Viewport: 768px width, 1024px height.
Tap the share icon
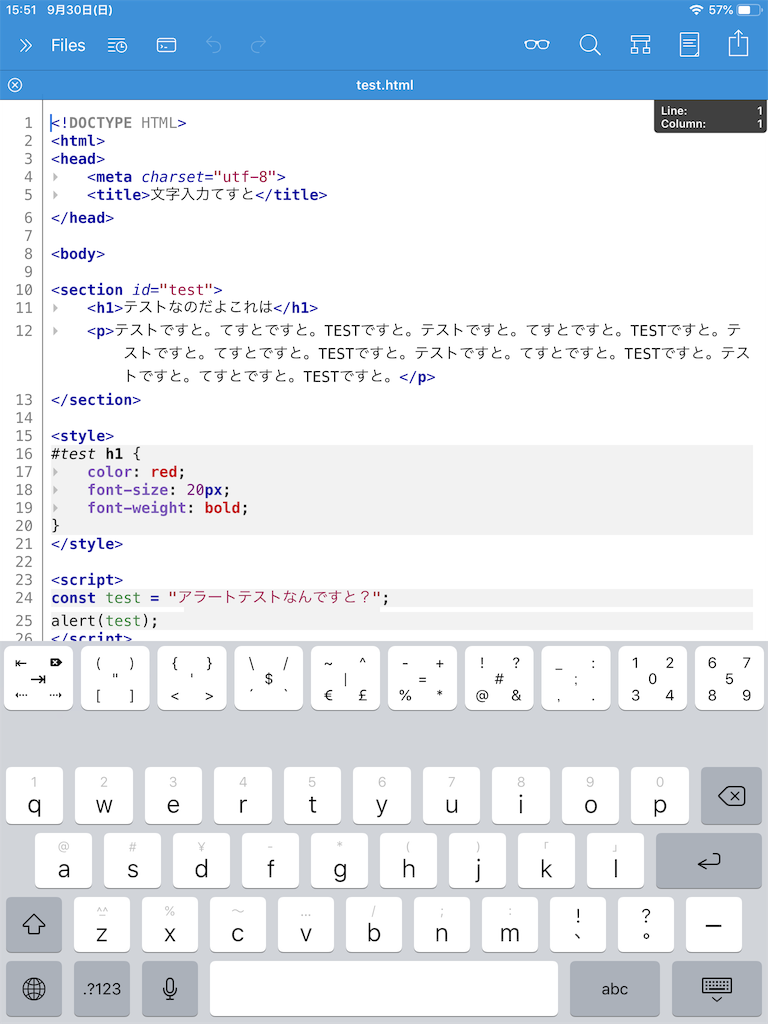[739, 43]
